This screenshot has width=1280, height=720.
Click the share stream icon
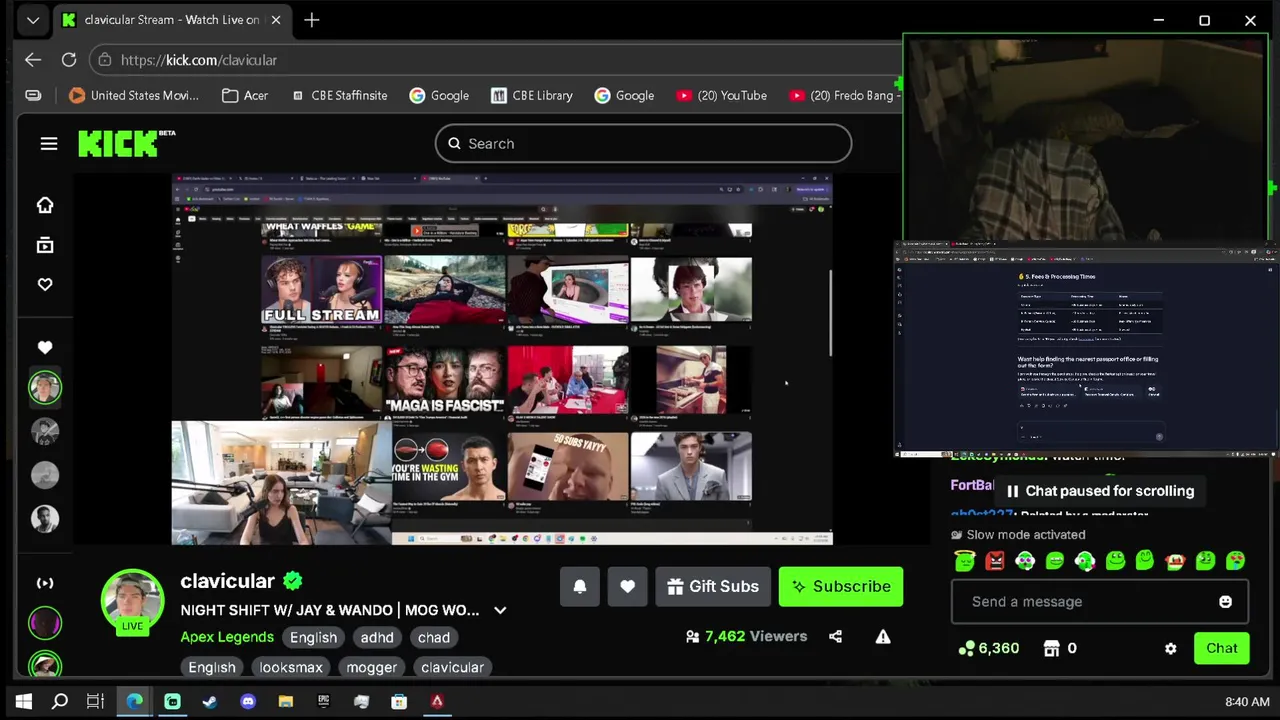point(836,636)
